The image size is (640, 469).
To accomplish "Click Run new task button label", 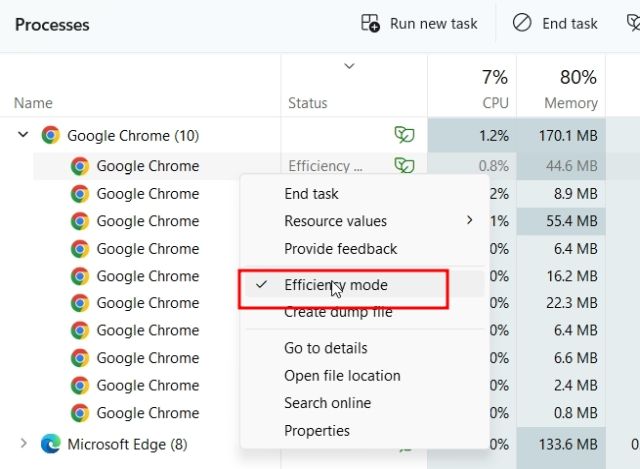I will click(433, 24).
